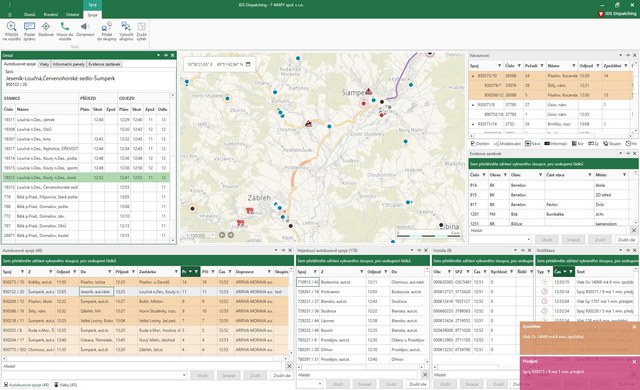Click the Skupin toolbar icon in Návaznosti
This screenshot has height=390, width=640.
click(x=612, y=144)
